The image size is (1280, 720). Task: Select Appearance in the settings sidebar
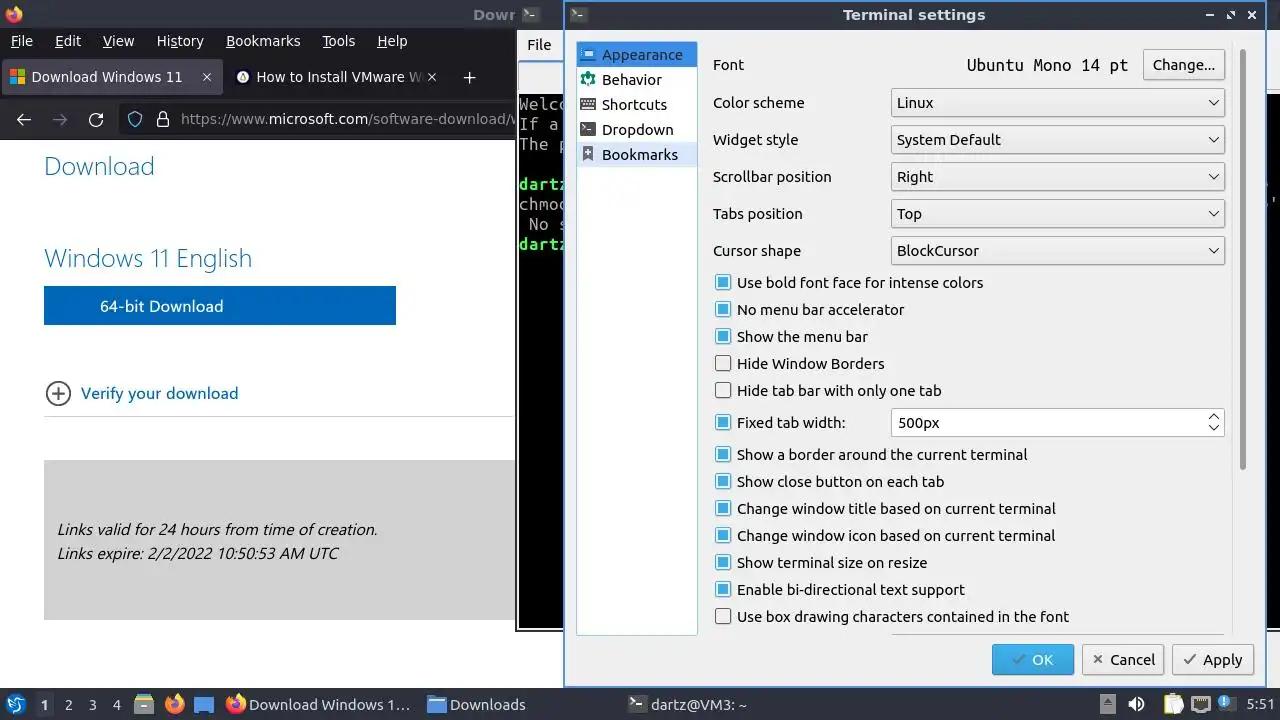[636, 55]
